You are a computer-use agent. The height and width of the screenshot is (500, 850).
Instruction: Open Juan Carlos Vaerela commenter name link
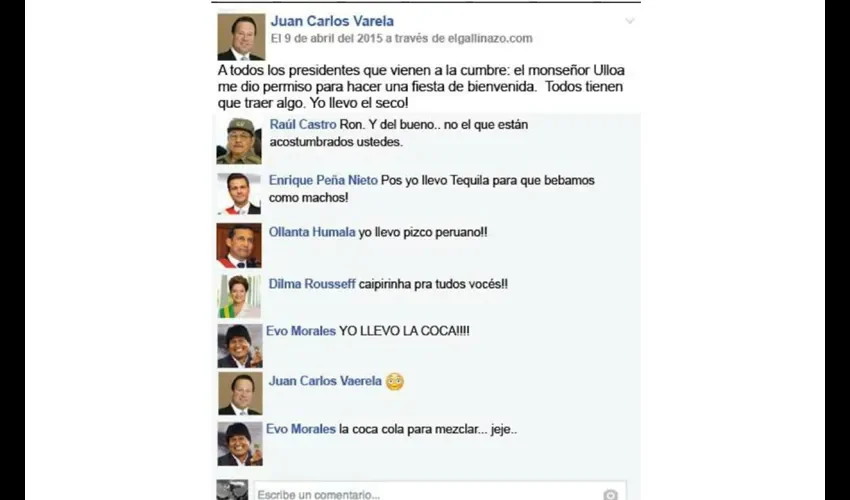pyautogui.click(x=325, y=381)
